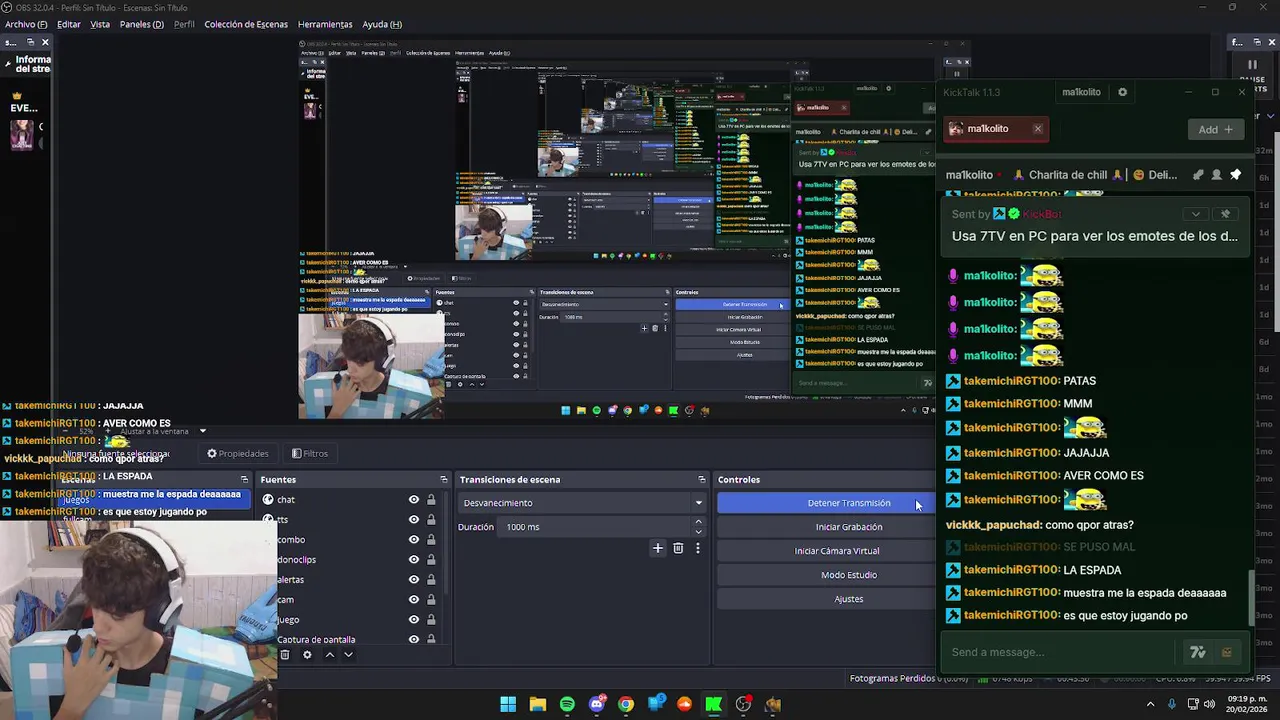The height and width of the screenshot is (720, 1280).
Task: Open transition options three-dot menu
Action: coord(698,548)
